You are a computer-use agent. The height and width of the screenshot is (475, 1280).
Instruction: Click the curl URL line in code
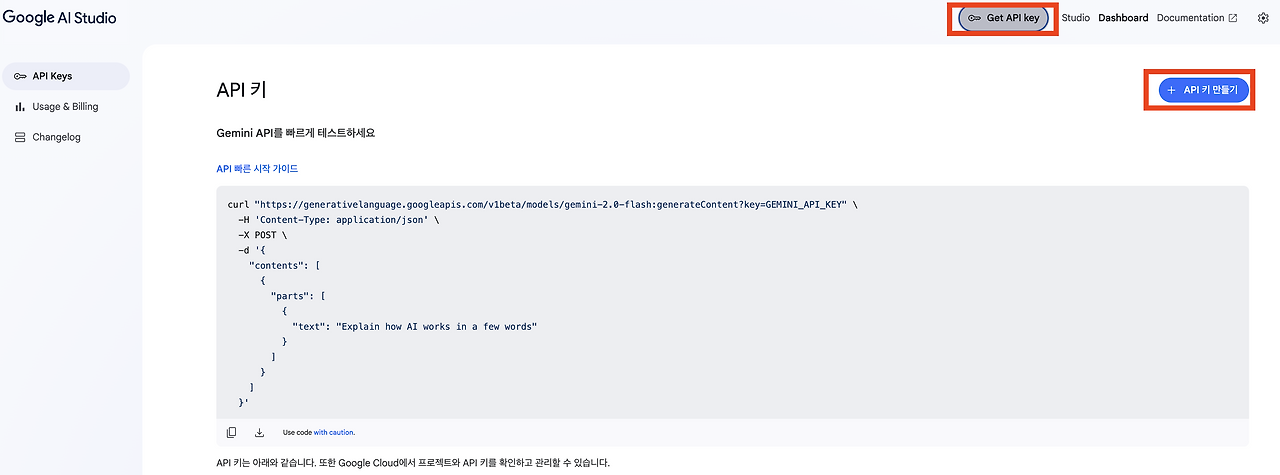pyautogui.click(x=543, y=204)
